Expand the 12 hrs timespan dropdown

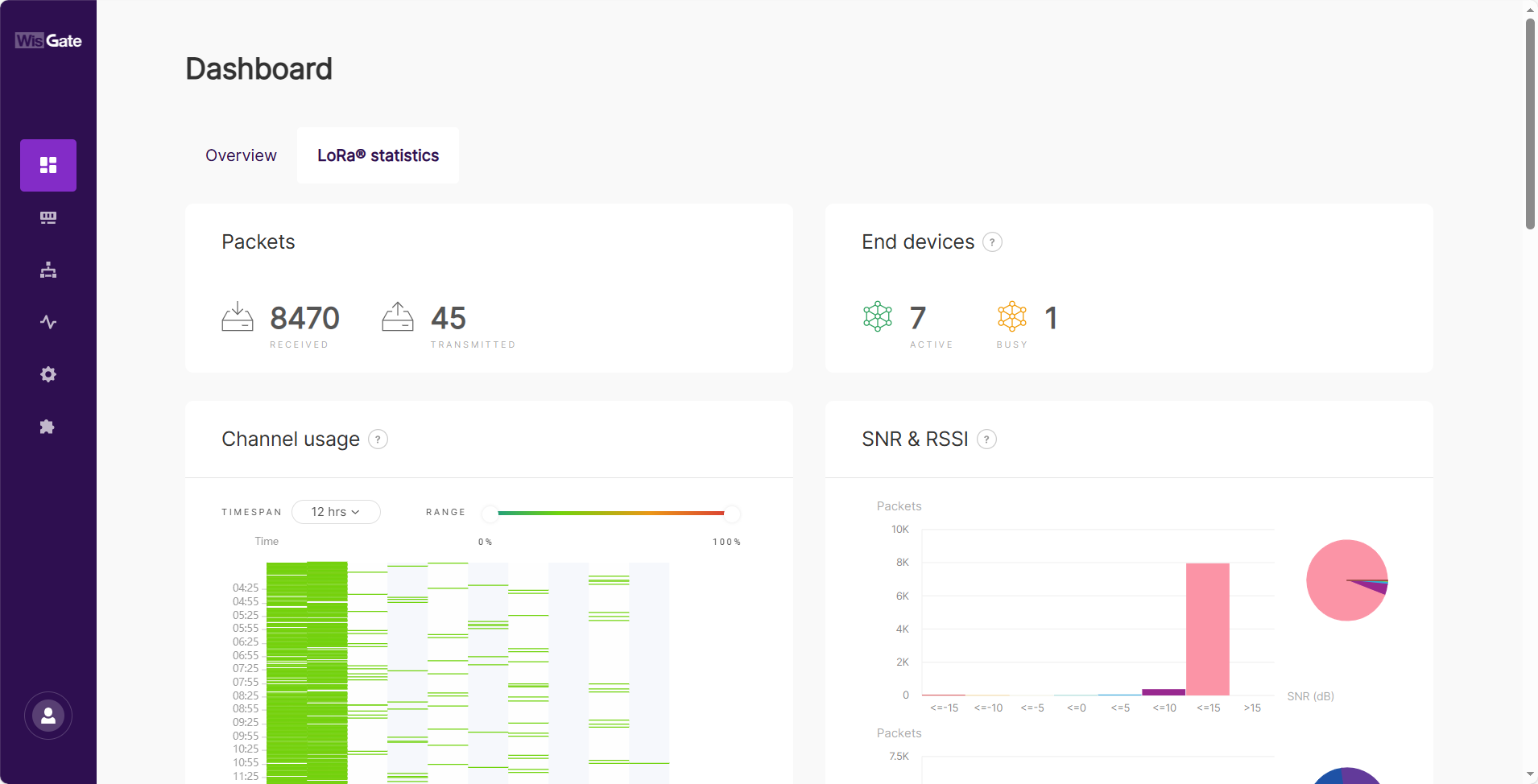tap(336, 512)
